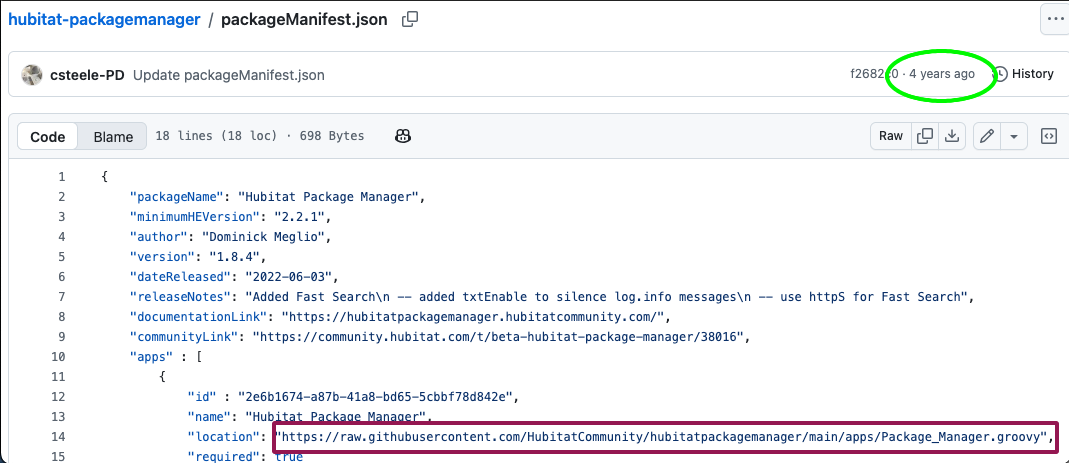The width and height of the screenshot is (1069, 463).
Task: Go to hubitat-packagemanager repository breadcrumb
Action: [x=104, y=19]
